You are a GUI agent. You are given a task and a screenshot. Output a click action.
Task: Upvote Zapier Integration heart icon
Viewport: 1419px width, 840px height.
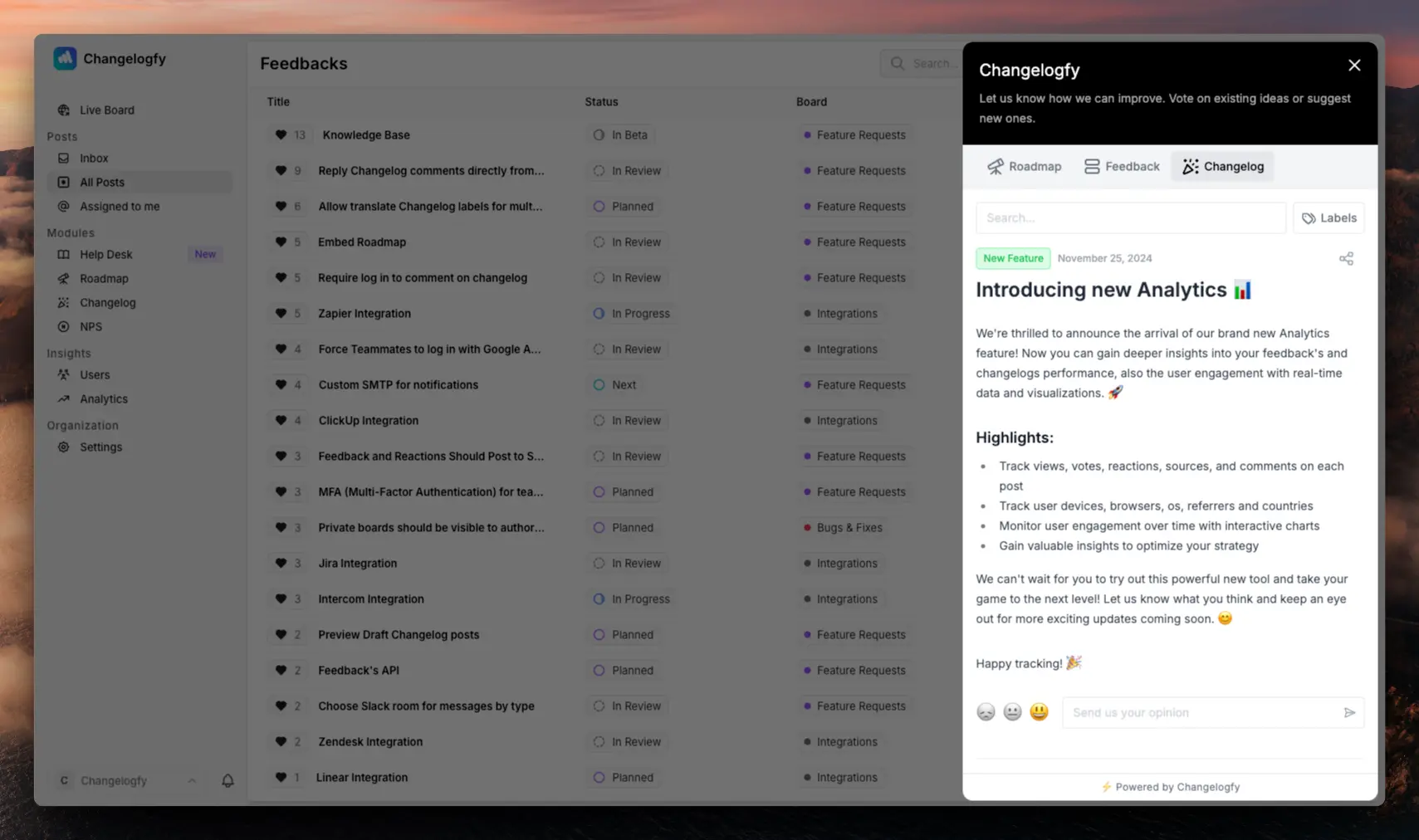pos(281,313)
